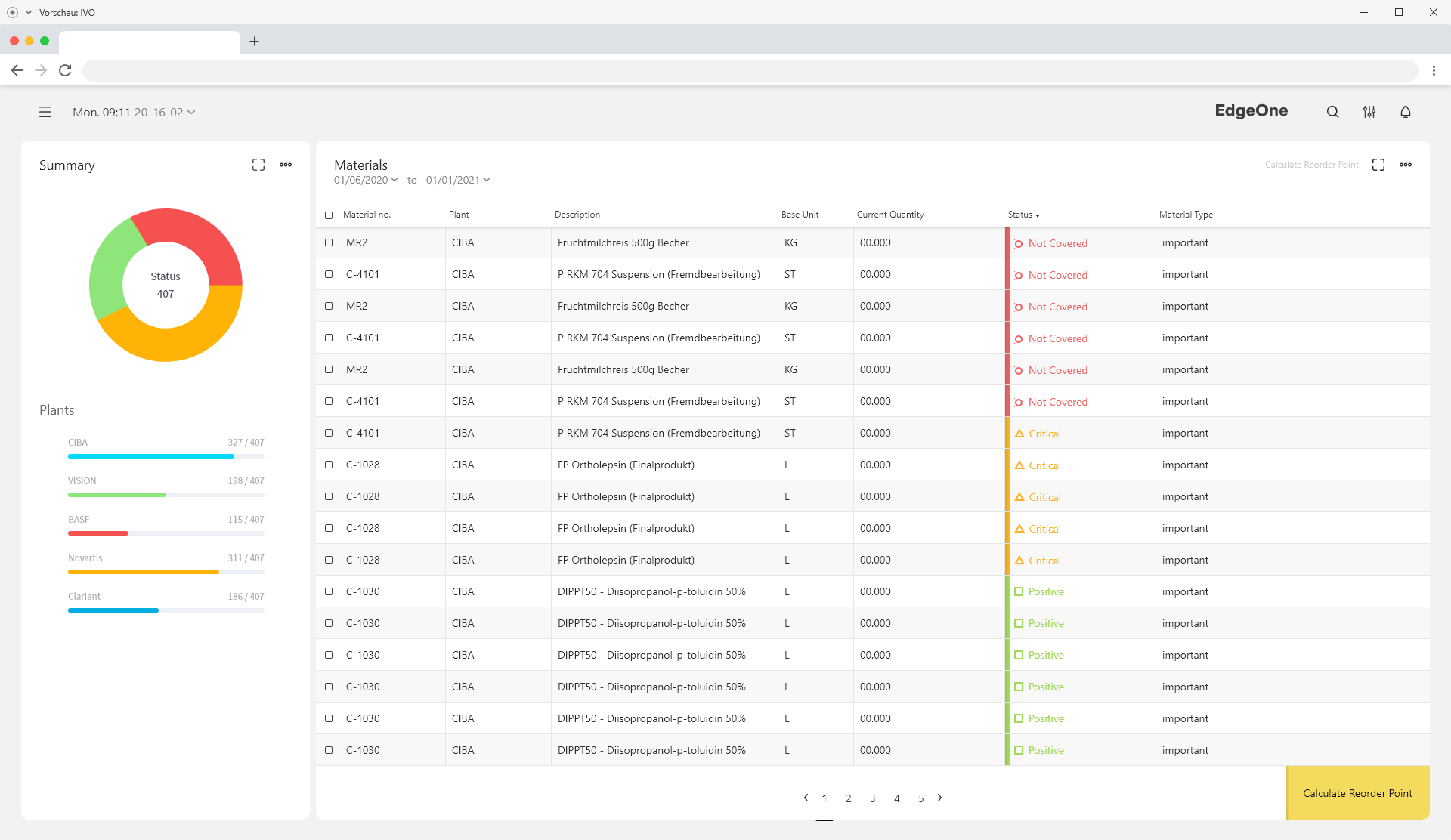Select the first C-1028 row checkbox
The image size is (1451, 840).
point(329,465)
